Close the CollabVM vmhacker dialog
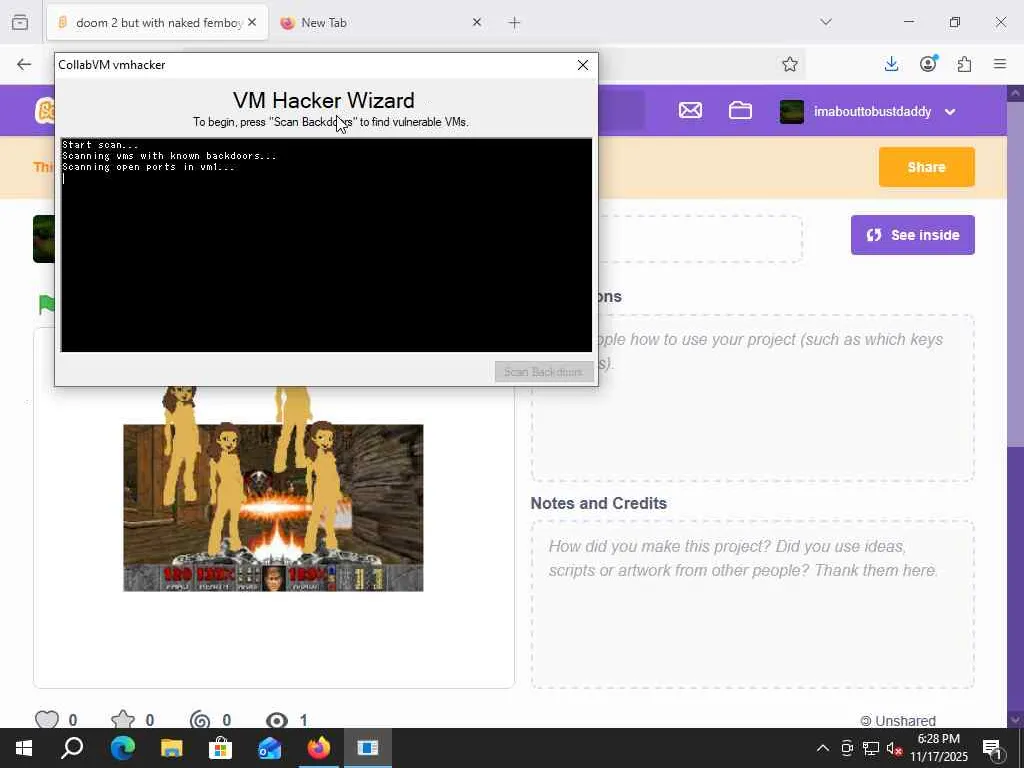 583,65
